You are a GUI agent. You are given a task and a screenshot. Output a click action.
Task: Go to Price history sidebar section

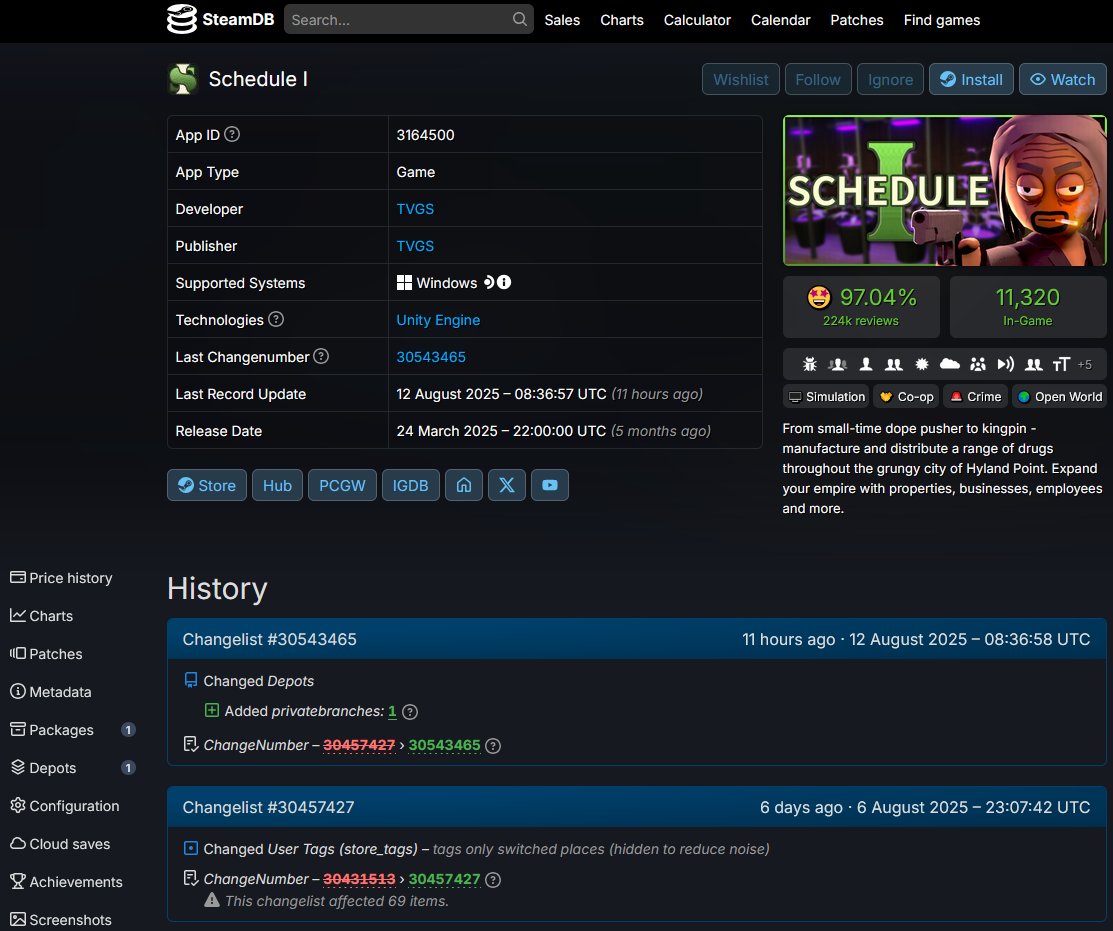click(x=61, y=578)
